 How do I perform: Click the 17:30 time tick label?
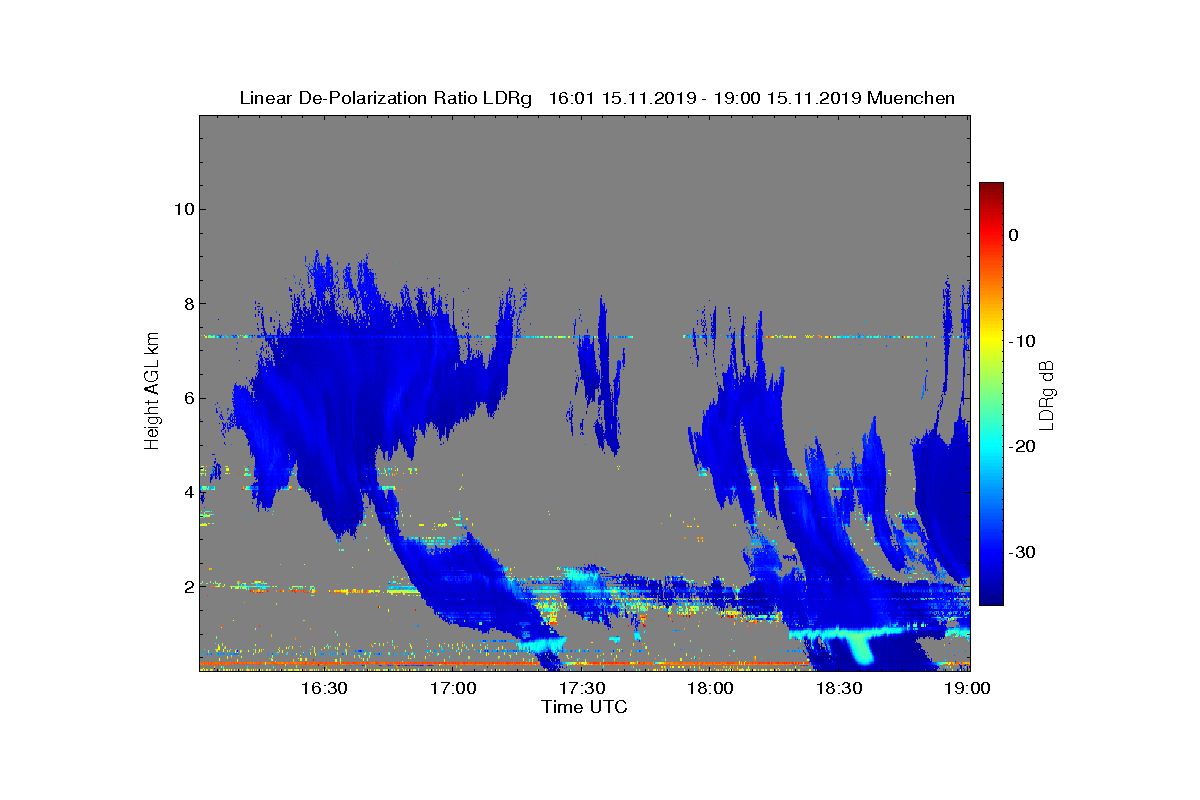pos(582,688)
